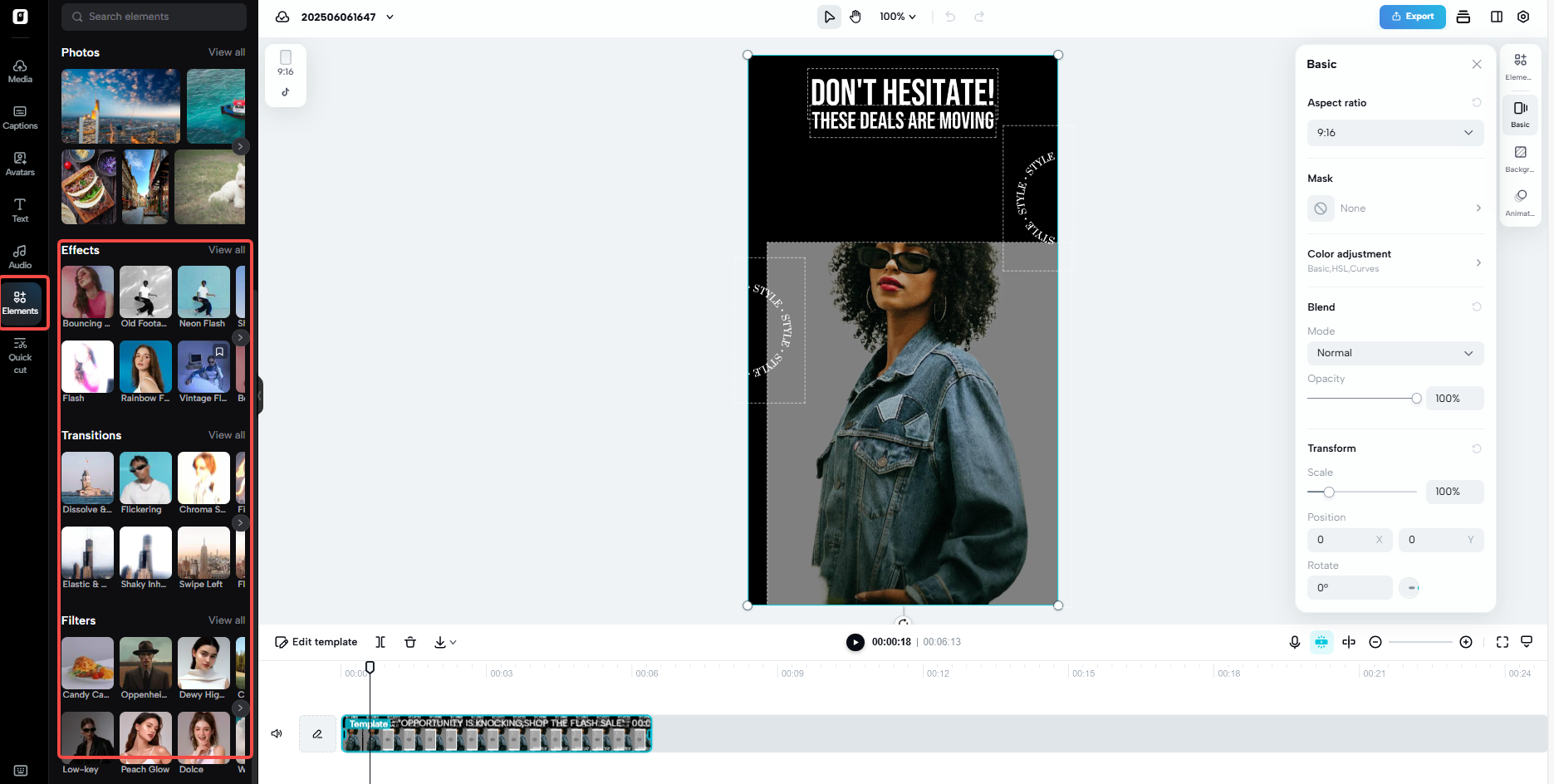Open the Audio sidebar tab
Viewport: 1554px width, 784px height.
pyautogui.click(x=20, y=257)
